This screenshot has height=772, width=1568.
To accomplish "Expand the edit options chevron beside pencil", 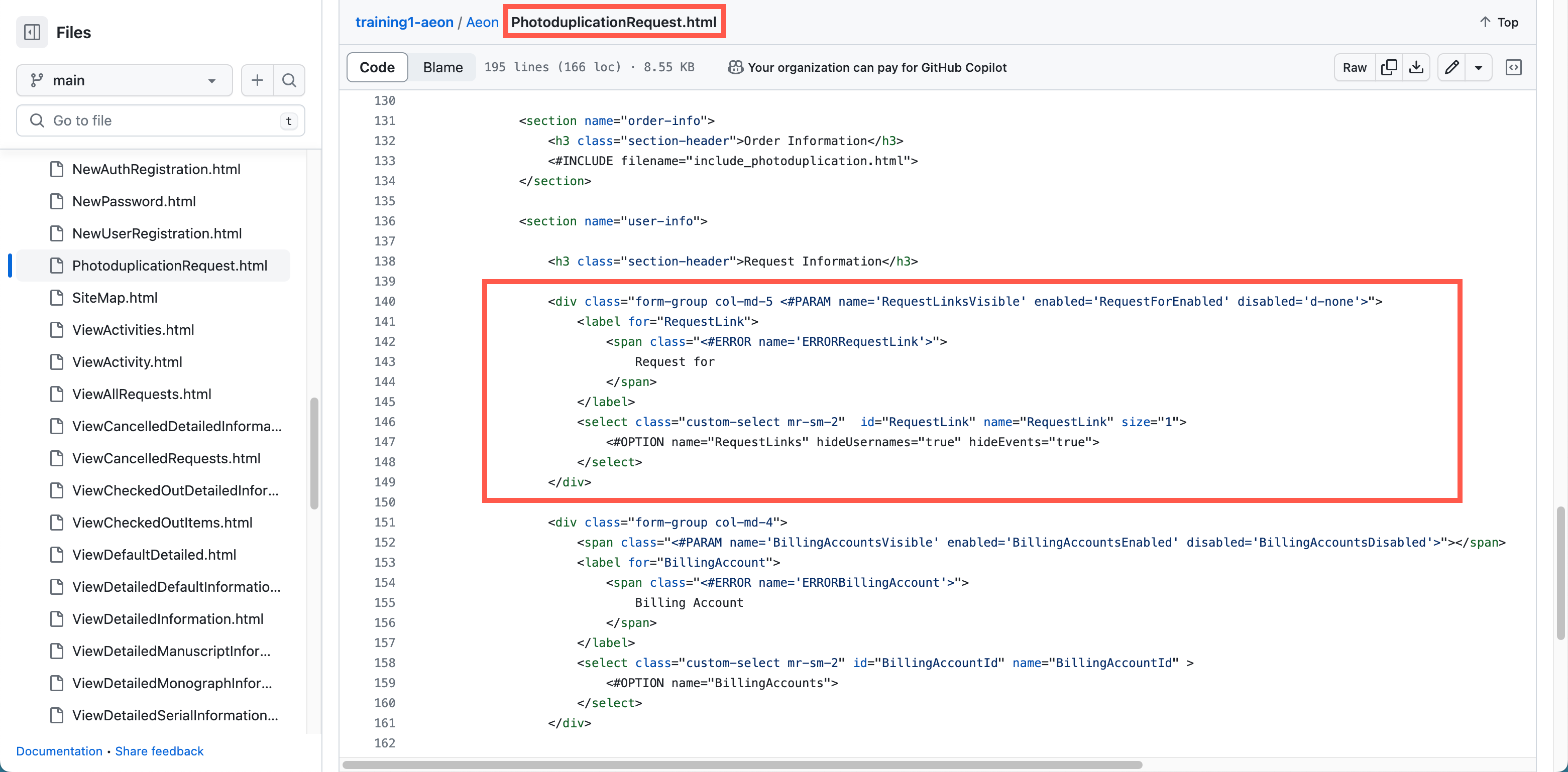I will point(1479,67).
